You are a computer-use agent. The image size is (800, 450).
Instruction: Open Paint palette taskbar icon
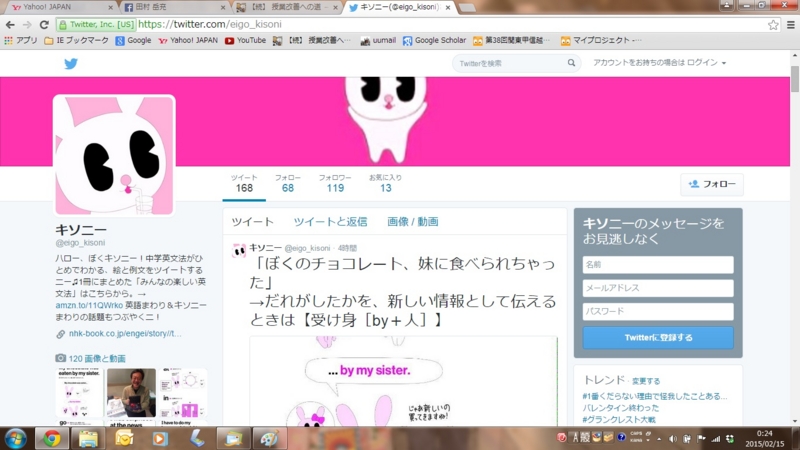pyautogui.click(x=268, y=439)
